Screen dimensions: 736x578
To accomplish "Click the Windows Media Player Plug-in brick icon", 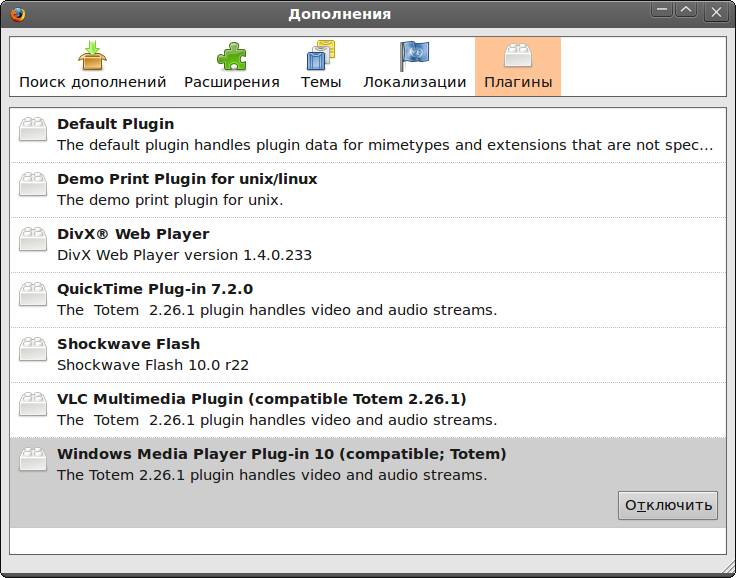I will (x=33, y=459).
